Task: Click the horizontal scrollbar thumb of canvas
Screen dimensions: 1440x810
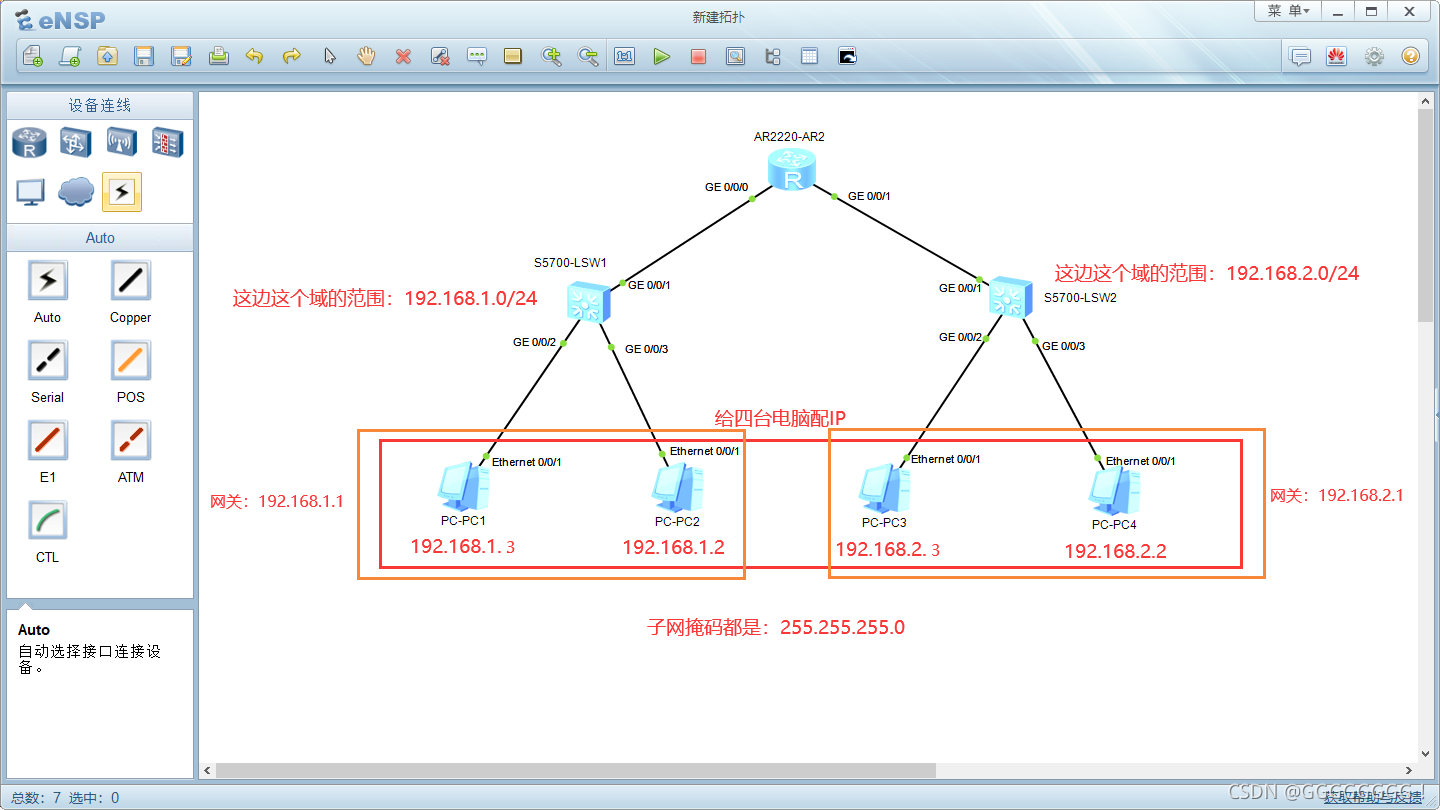Action: (x=575, y=770)
